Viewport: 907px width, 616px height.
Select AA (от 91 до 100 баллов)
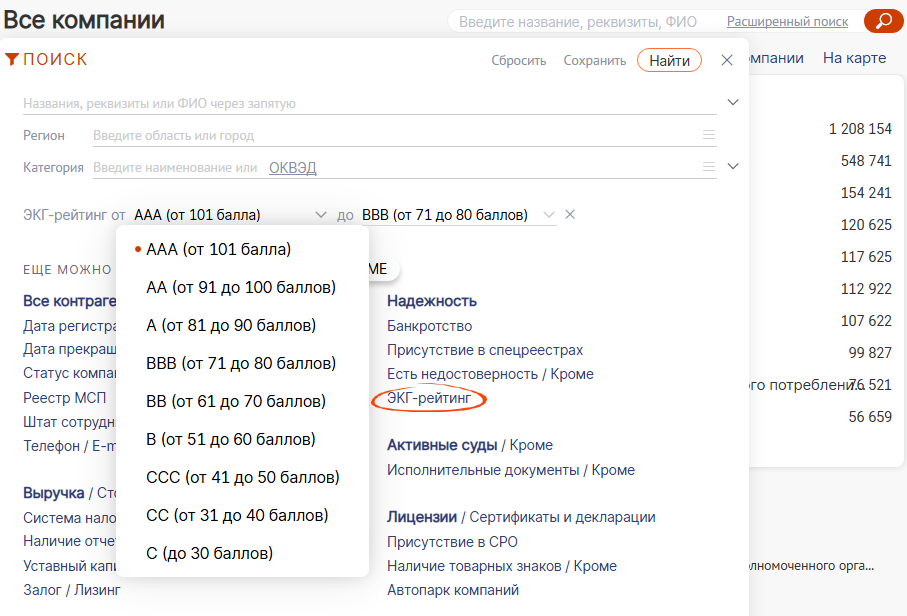click(x=241, y=287)
